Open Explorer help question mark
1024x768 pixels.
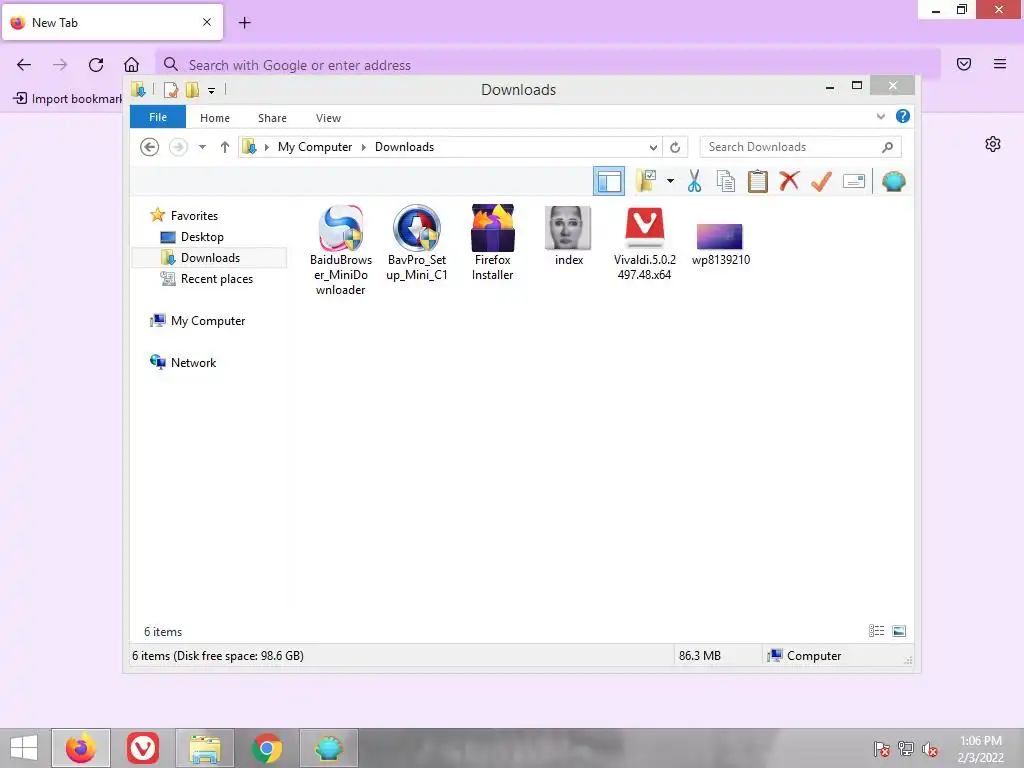pos(903,116)
